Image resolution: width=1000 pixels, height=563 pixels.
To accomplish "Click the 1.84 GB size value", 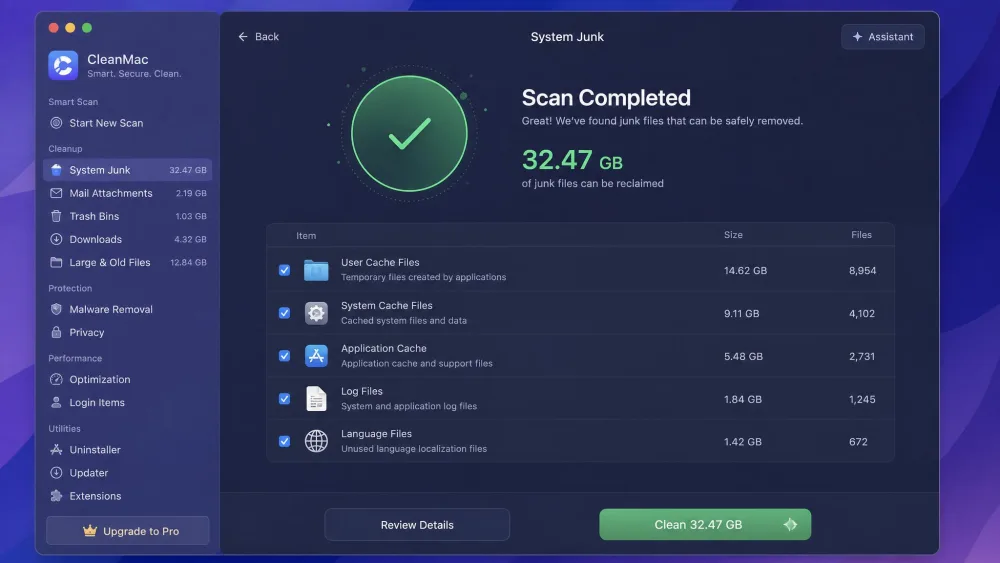I will (743, 398).
